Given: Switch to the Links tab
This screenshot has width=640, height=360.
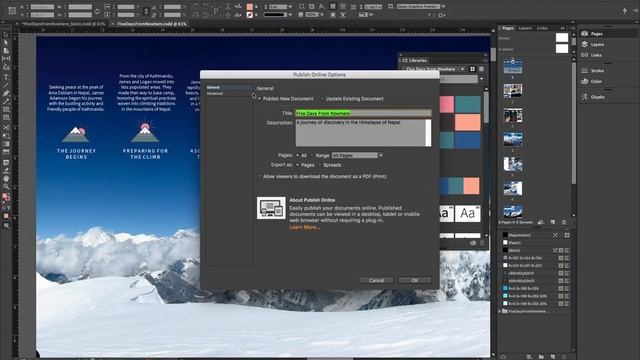Looking at the screenshot, I should pyautogui.click(x=542, y=28).
